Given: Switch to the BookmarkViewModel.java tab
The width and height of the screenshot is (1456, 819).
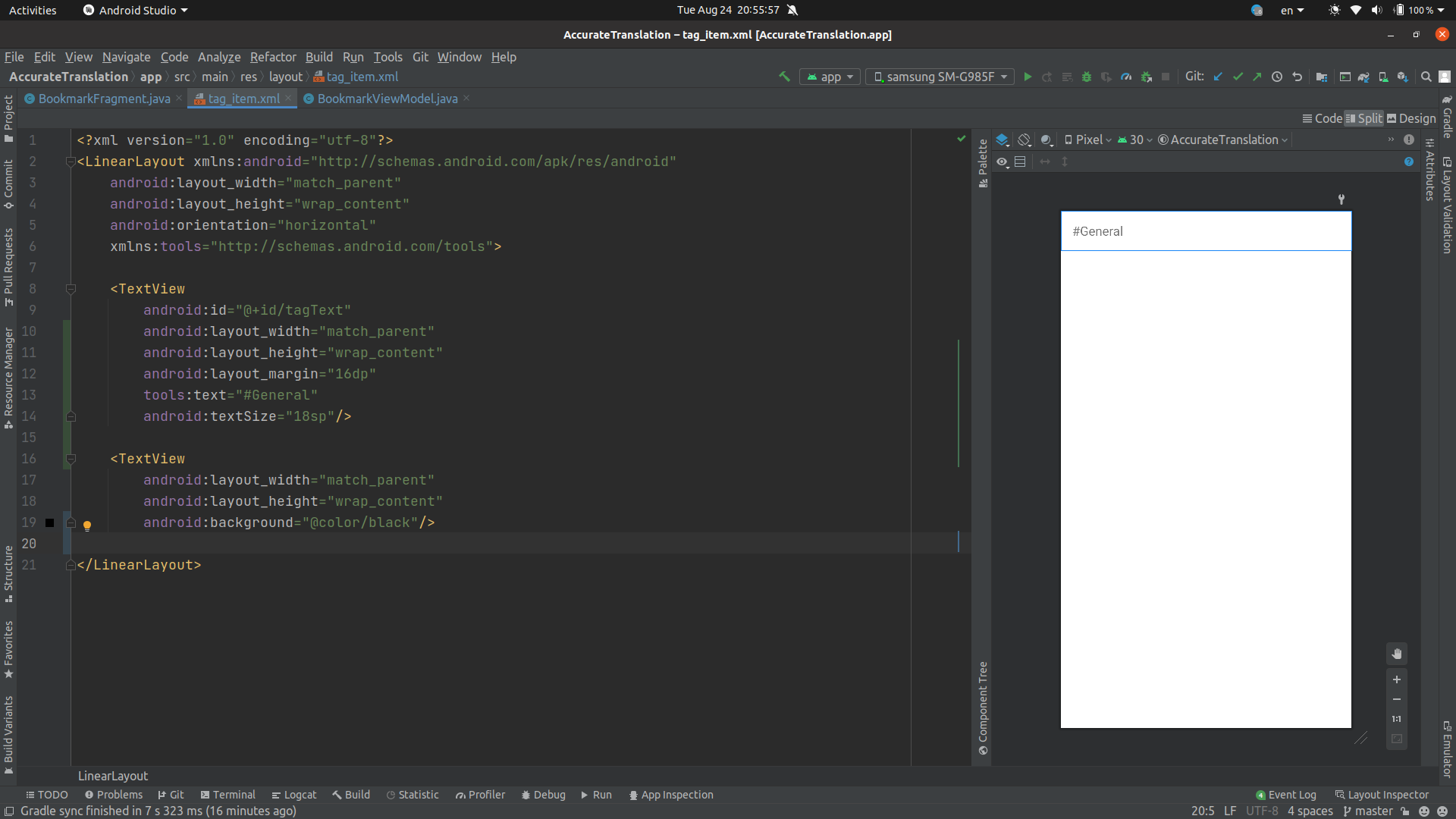Looking at the screenshot, I should 387,99.
